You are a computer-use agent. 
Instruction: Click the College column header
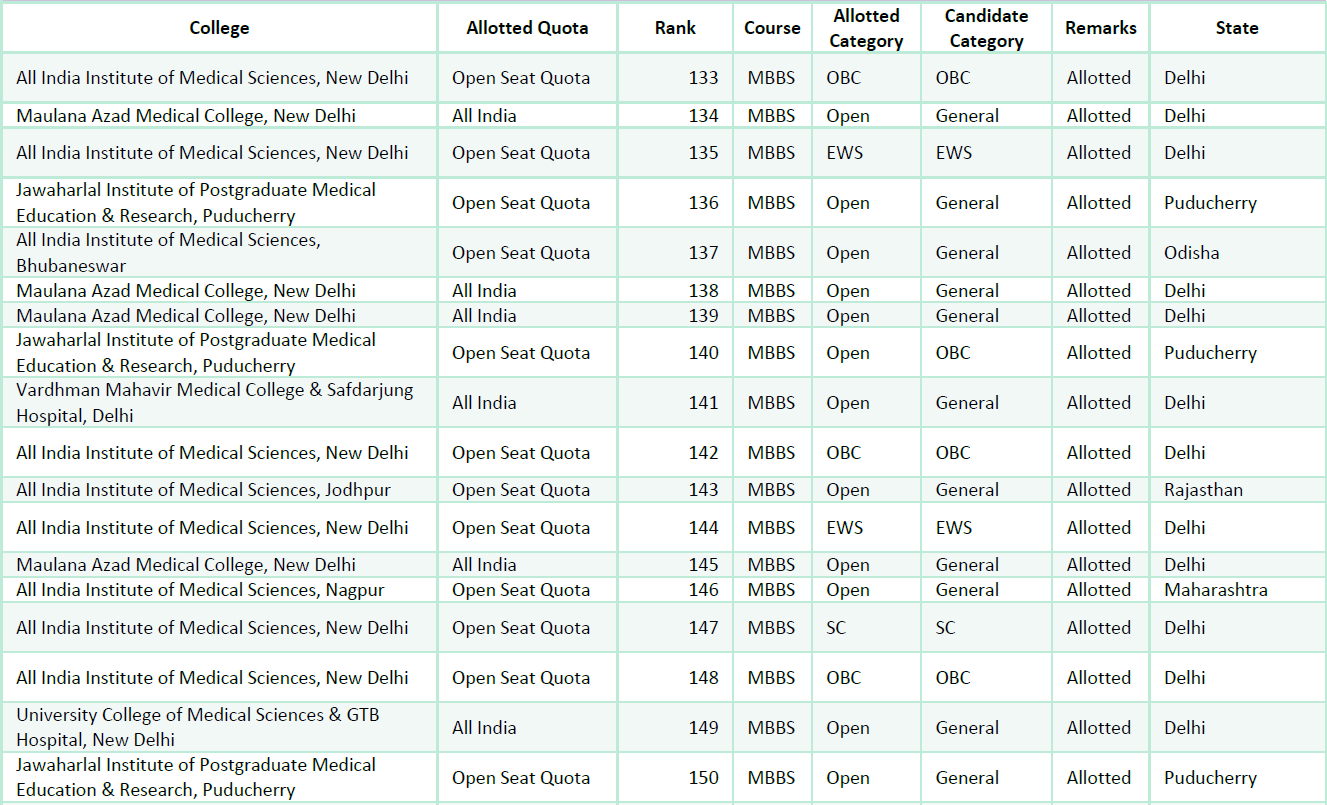click(219, 28)
